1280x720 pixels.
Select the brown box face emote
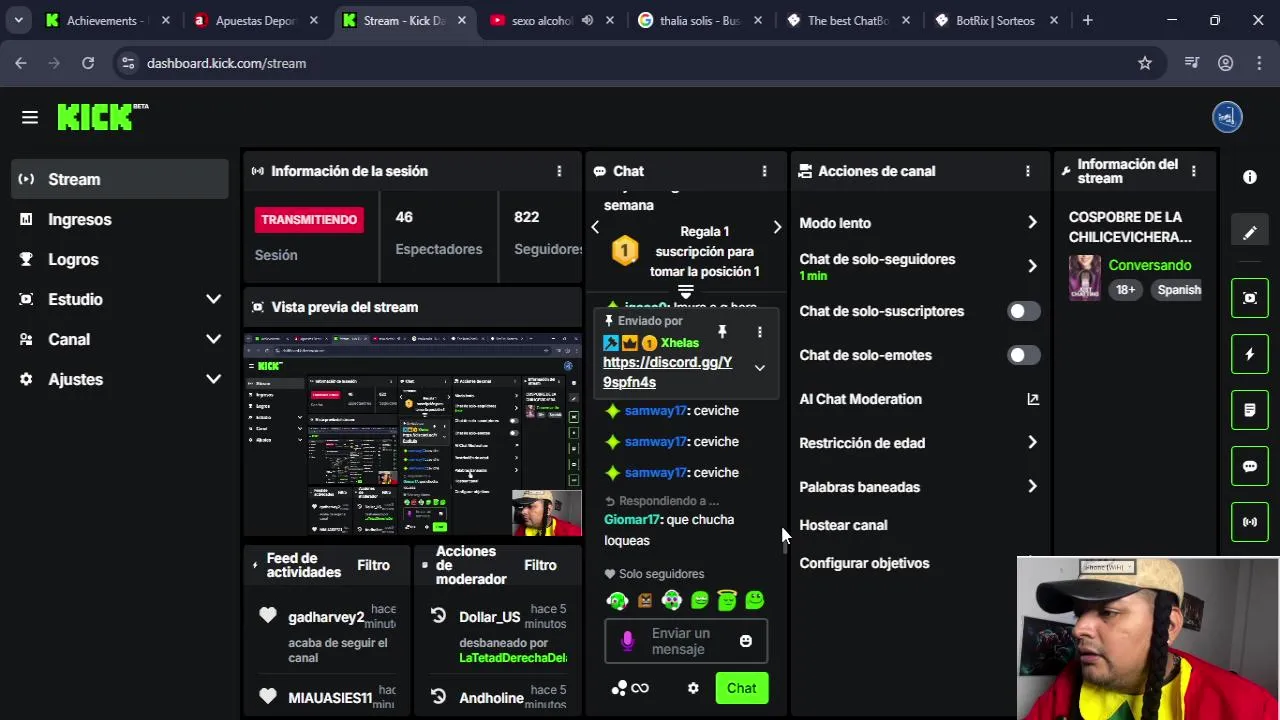pos(645,600)
